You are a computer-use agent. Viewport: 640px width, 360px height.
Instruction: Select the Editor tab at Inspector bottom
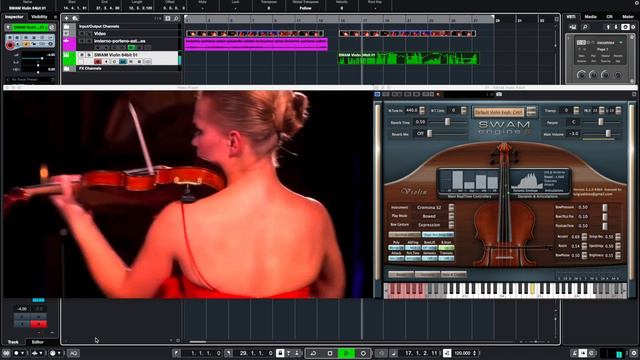pos(38,342)
